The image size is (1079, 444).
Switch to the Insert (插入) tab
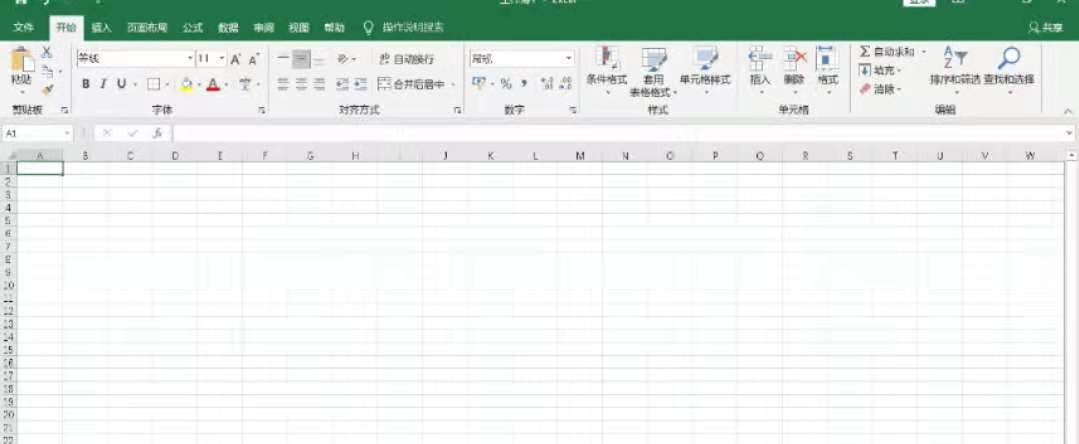pos(101,28)
